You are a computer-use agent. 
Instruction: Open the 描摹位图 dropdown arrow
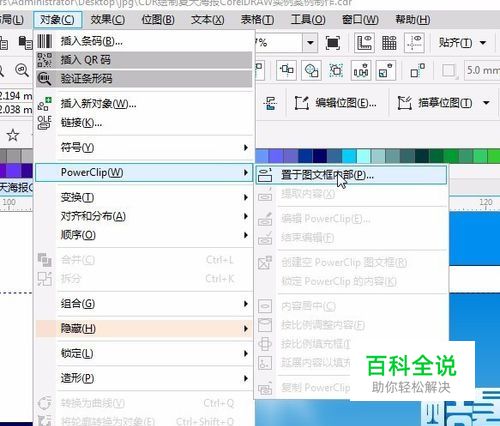486,103
